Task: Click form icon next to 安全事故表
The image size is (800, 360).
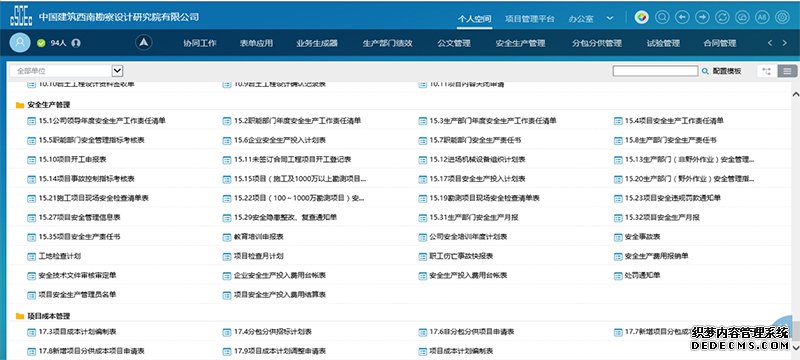Action: [x=618, y=237]
